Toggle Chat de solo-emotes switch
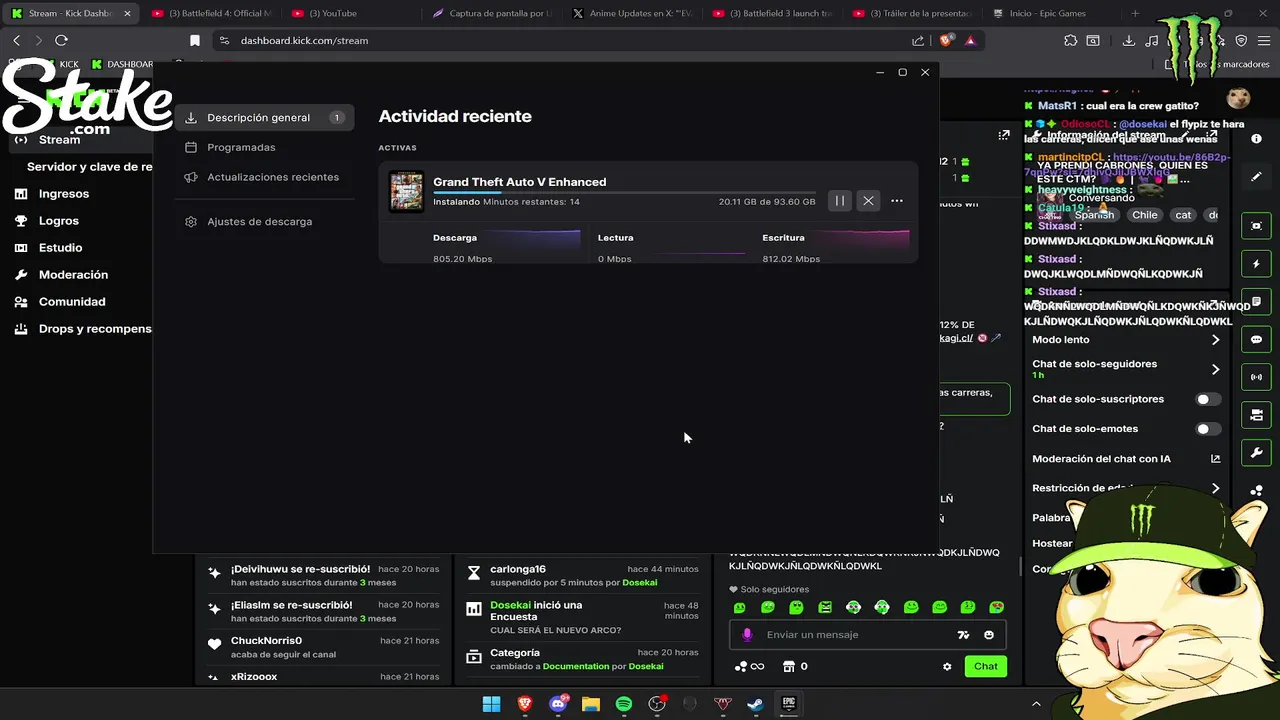This screenshot has width=1280, height=720. pyautogui.click(x=1208, y=429)
